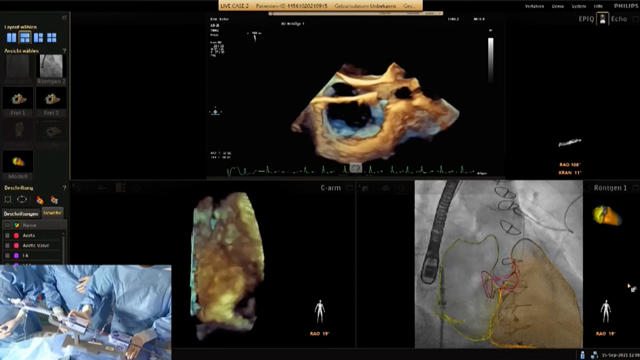Screen dimensions: 640x360
Task: Switch to the Beschriftungen tab
Action: tap(21, 213)
